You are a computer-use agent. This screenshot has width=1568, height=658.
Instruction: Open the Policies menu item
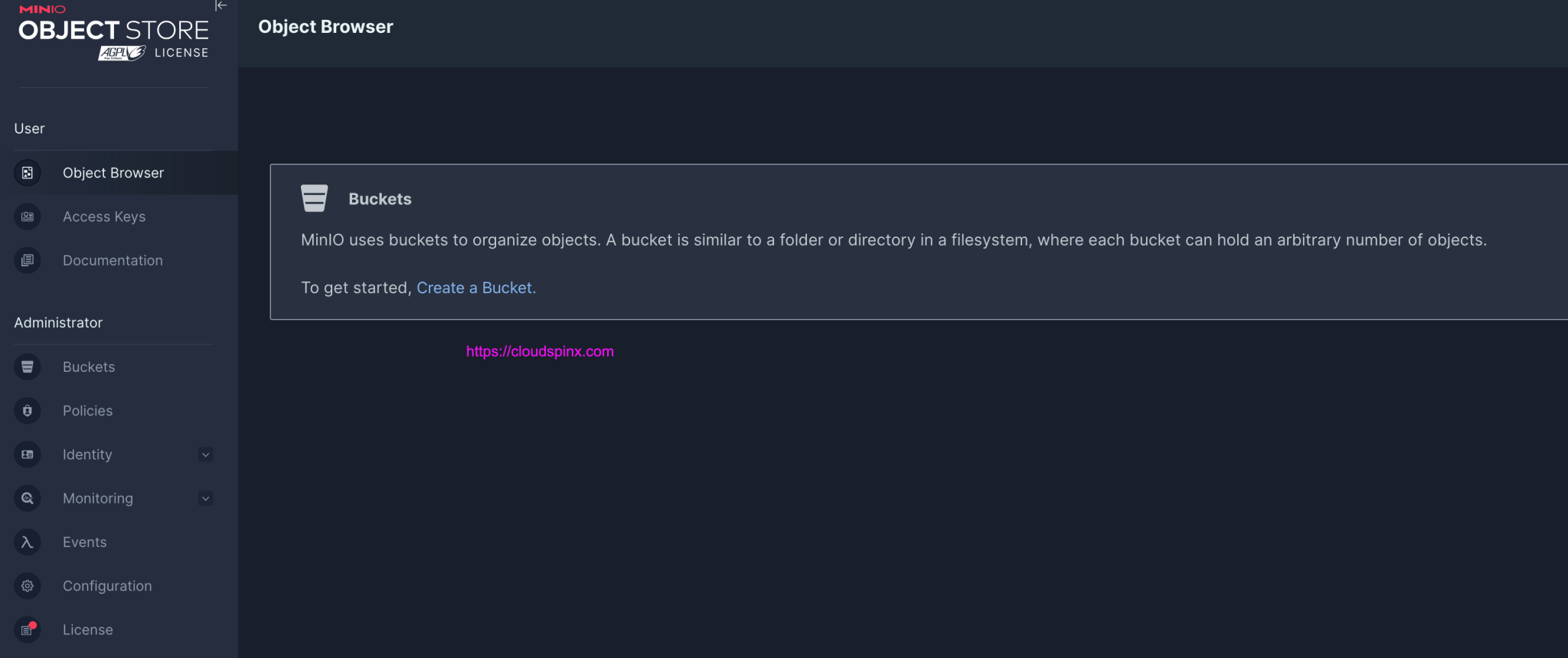pos(87,411)
